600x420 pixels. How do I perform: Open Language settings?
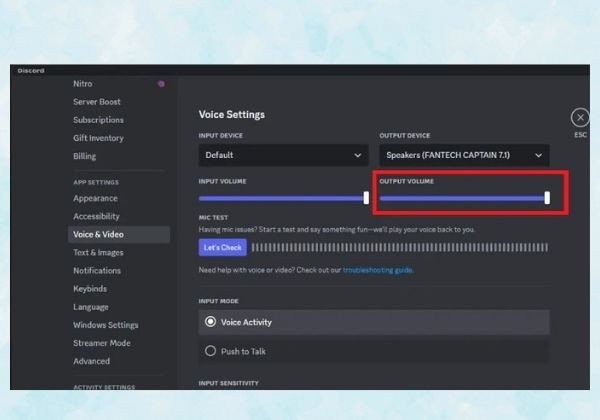(91, 307)
